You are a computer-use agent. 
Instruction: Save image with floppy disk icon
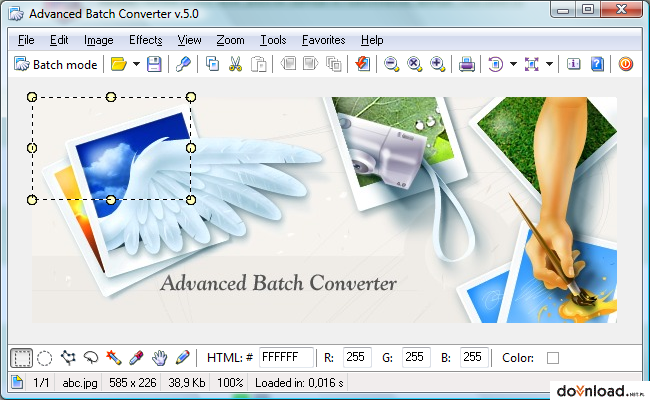tap(154, 64)
